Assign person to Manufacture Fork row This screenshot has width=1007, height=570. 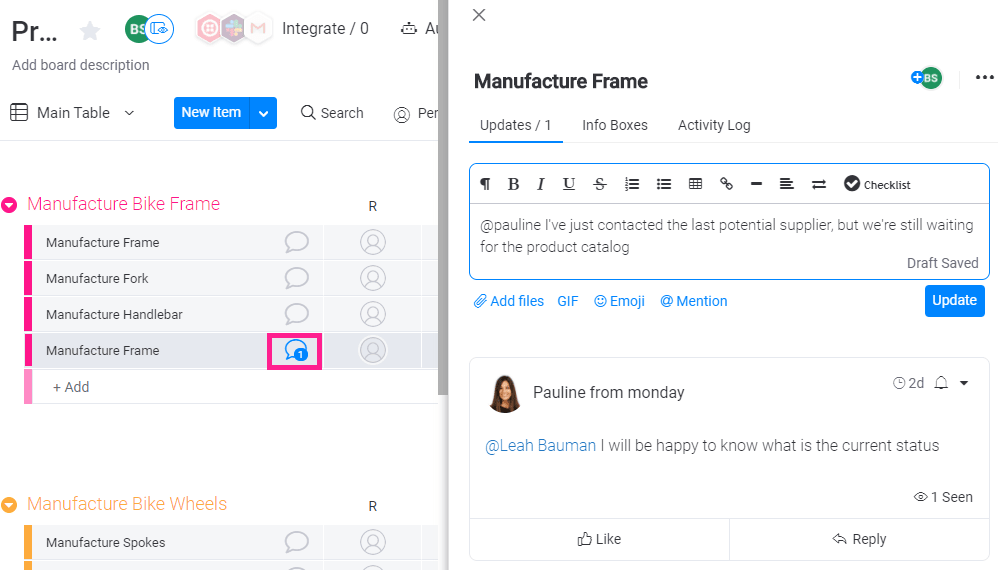372,278
